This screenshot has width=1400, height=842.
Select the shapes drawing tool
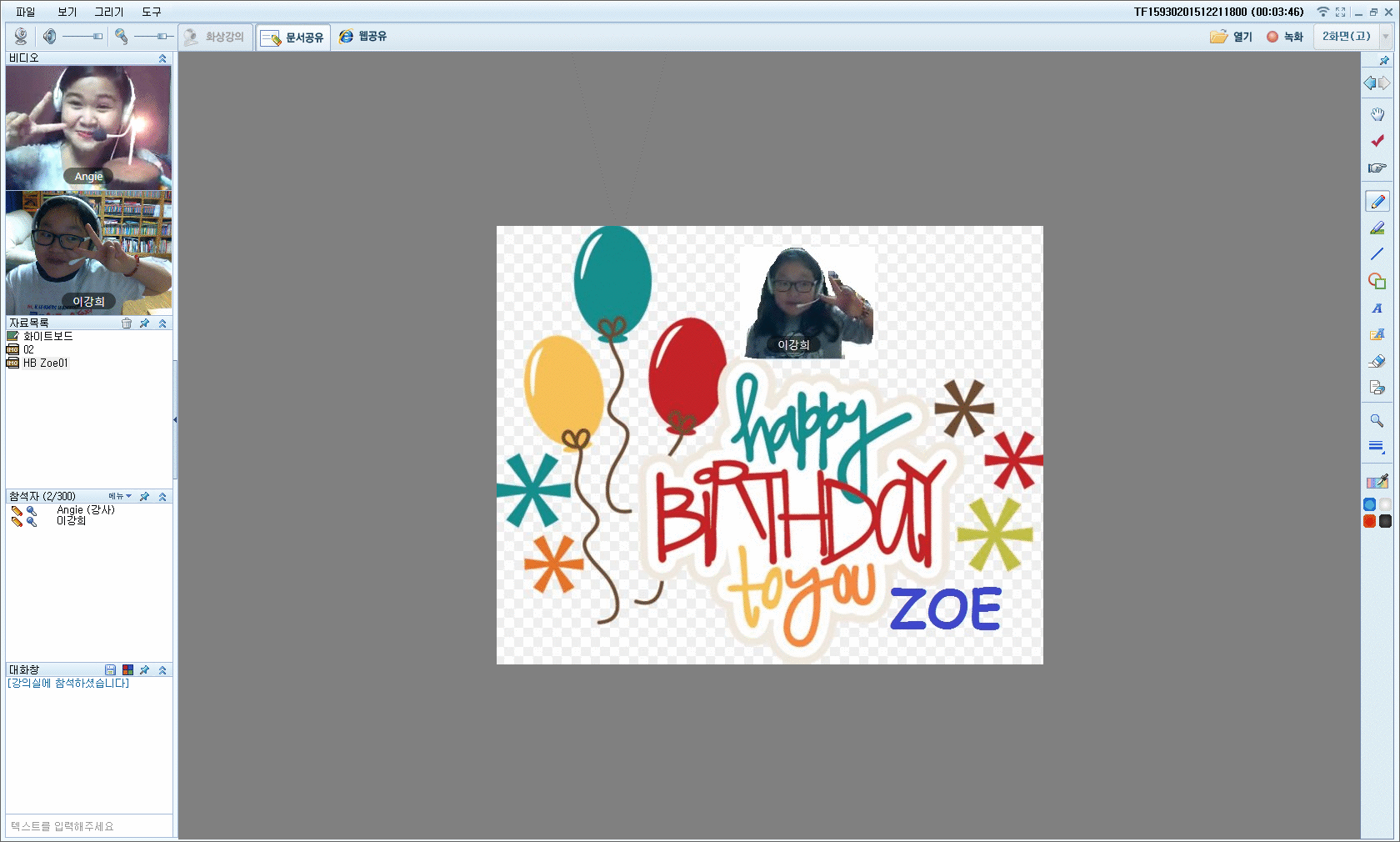(1377, 282)
